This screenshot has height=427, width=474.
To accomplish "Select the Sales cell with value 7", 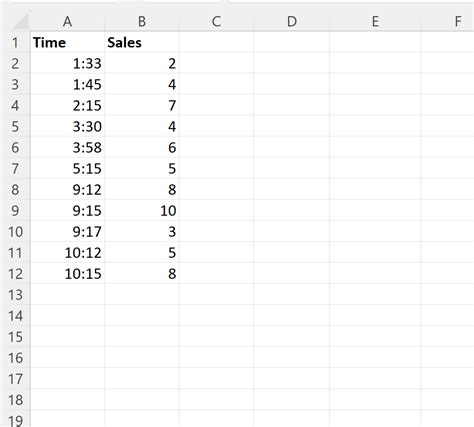I will pyautogui.click(x=142, y=105).
